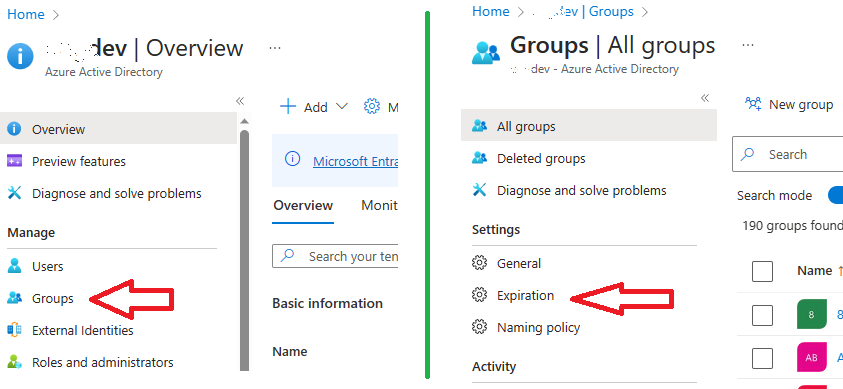Click the gear icon next to Add

click(x=372, y=106)
